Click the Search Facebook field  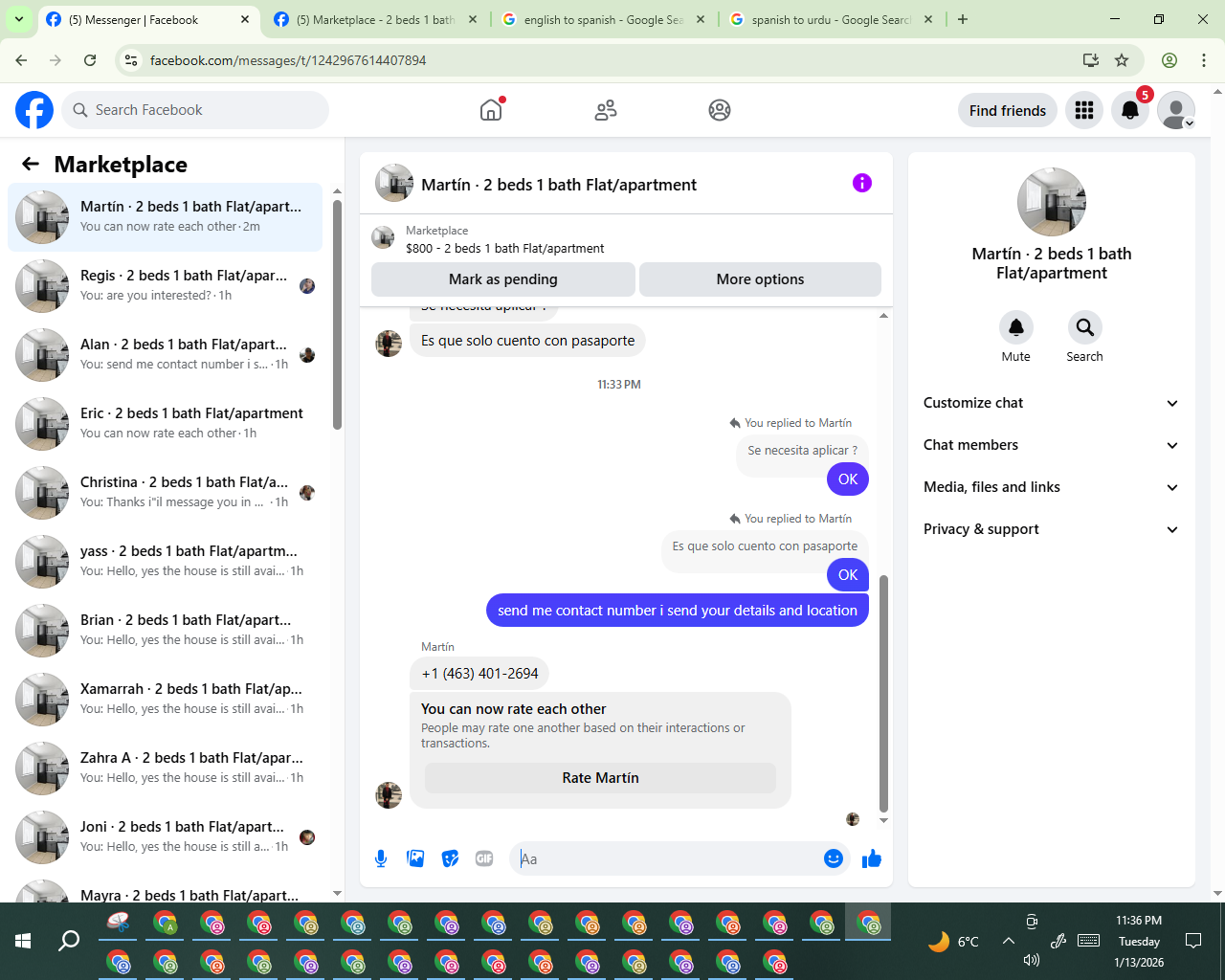pos(195,110)
